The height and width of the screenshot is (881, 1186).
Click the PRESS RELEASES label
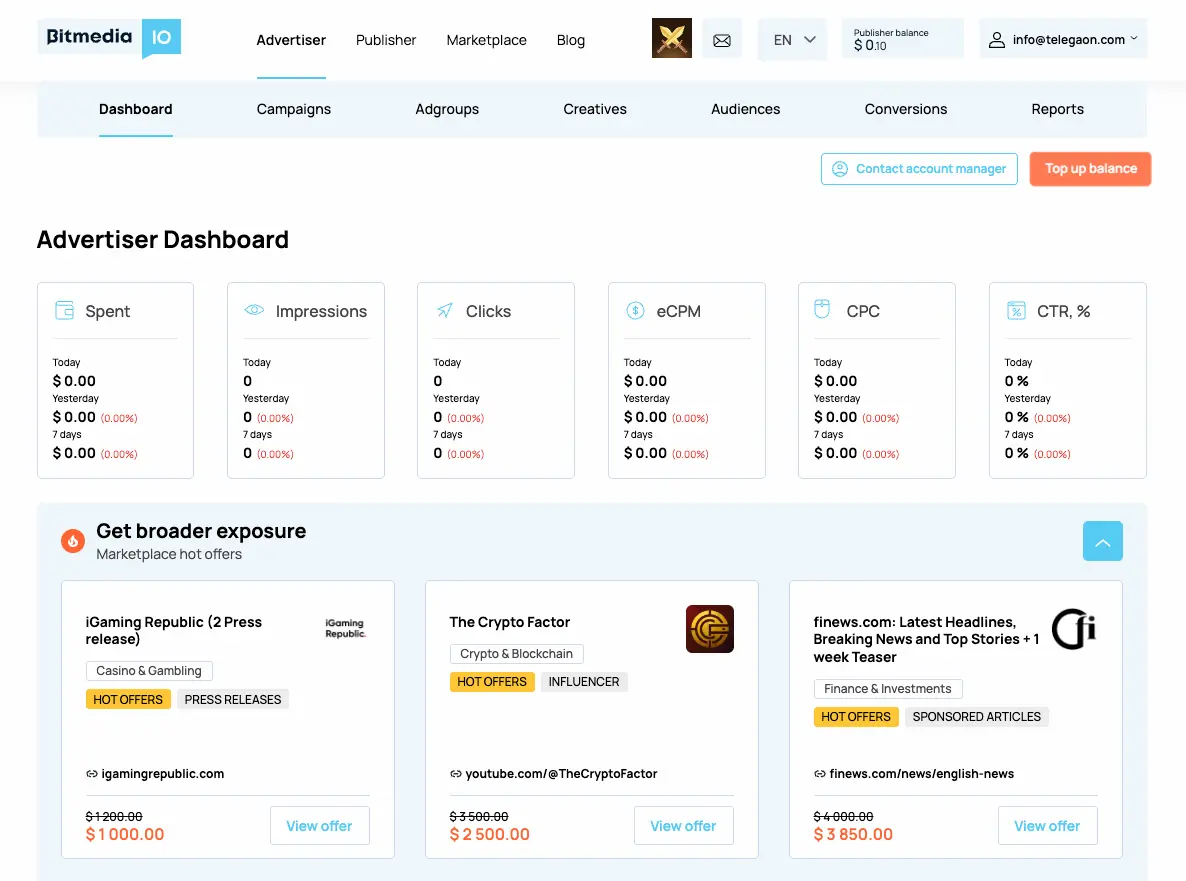point(233,700)
